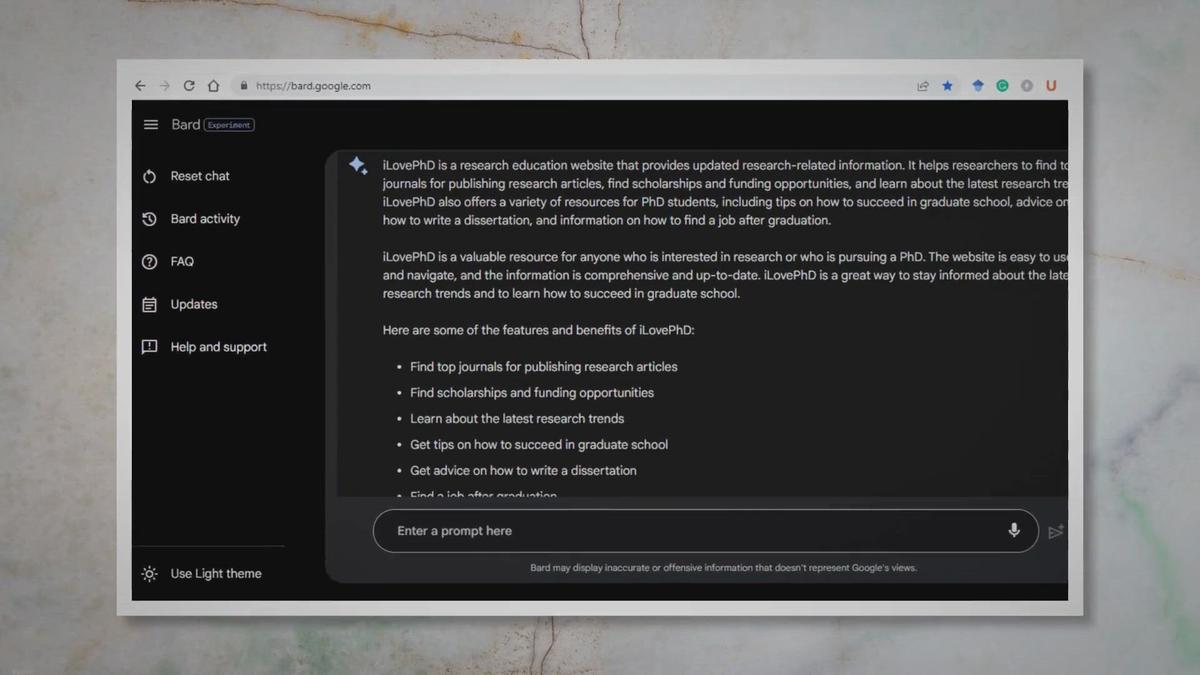Click the Reset chat sidebar entry

199,175
